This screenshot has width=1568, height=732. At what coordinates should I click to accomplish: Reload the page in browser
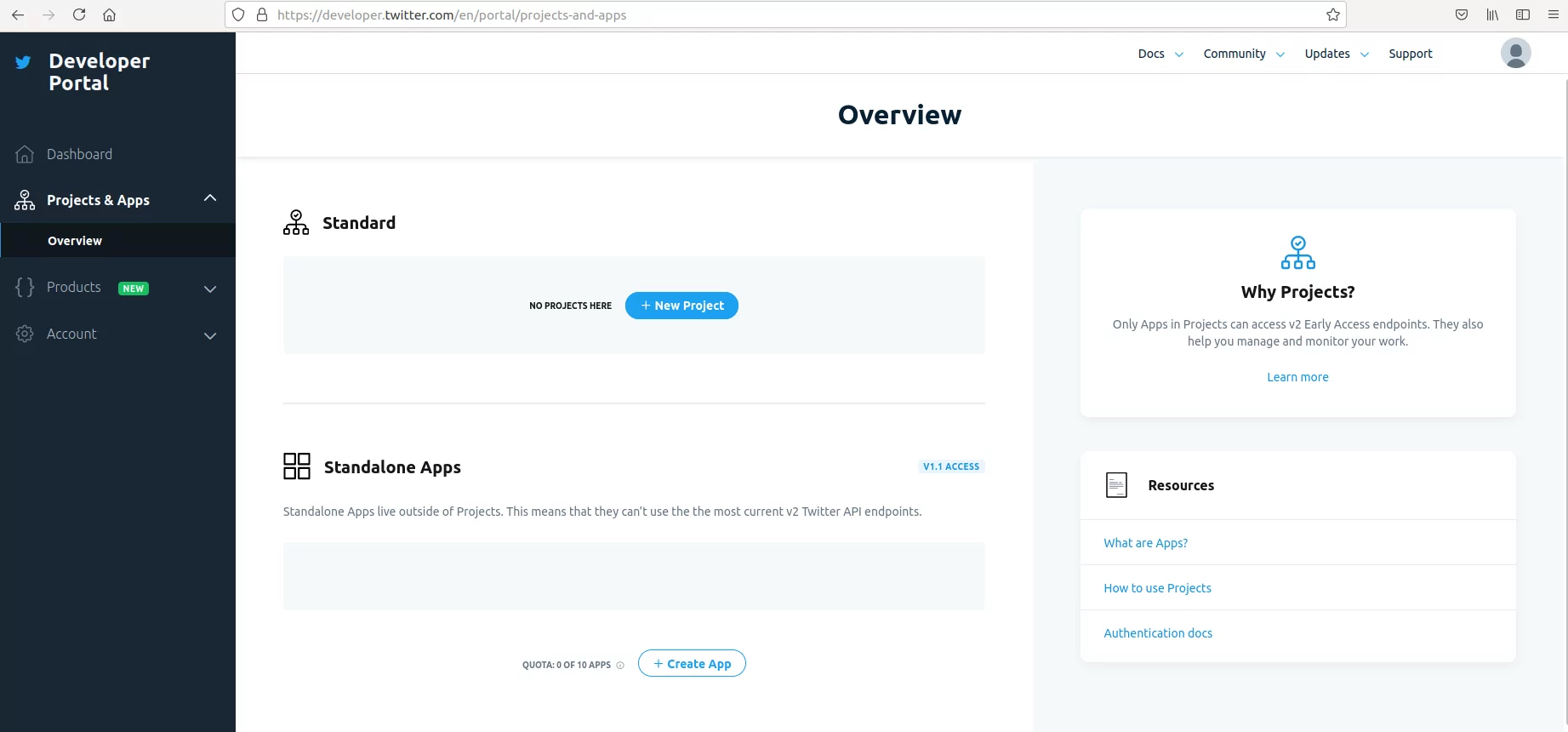(79, 14)
